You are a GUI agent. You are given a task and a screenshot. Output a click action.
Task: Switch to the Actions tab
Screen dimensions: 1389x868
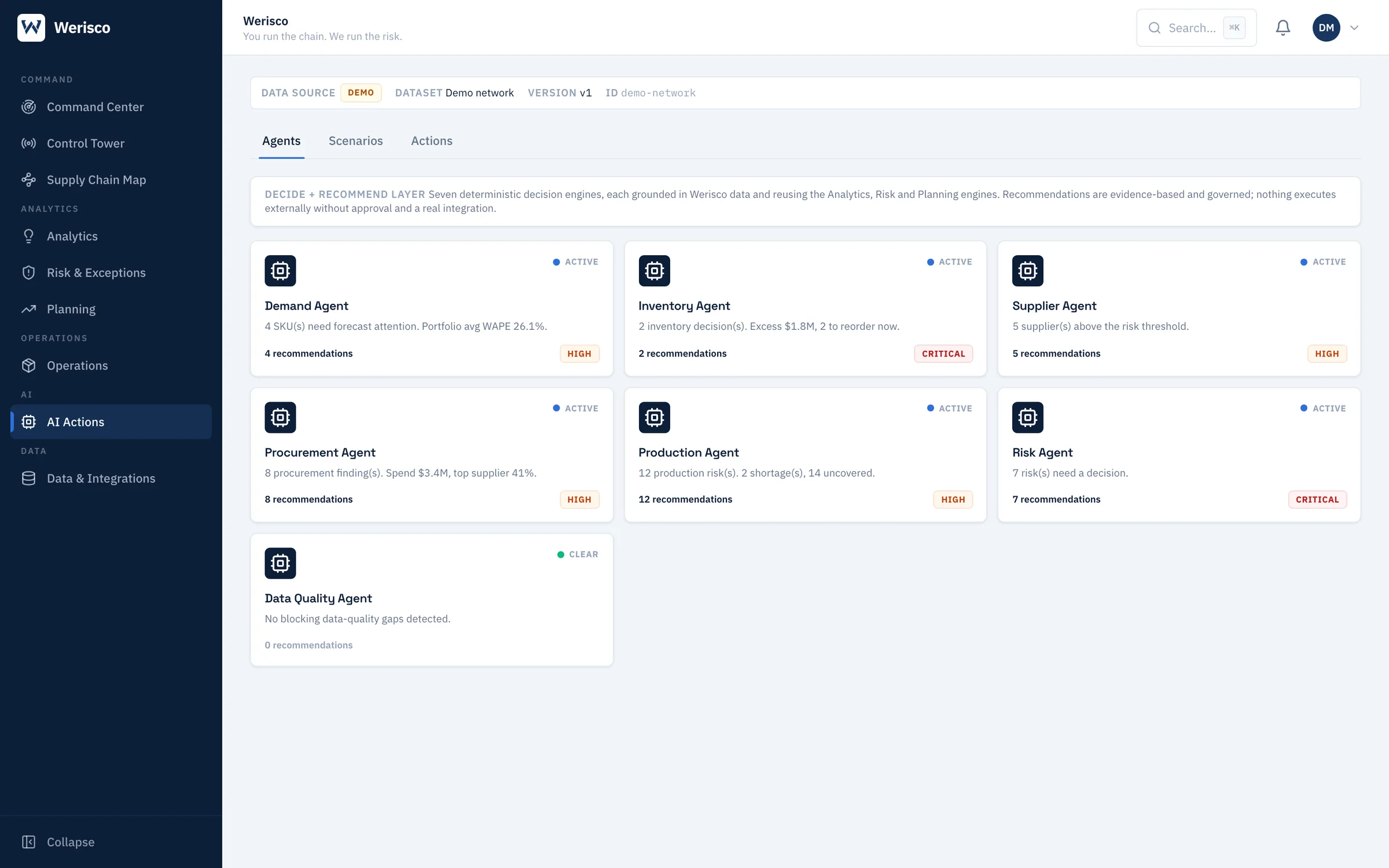coord(432,141)
